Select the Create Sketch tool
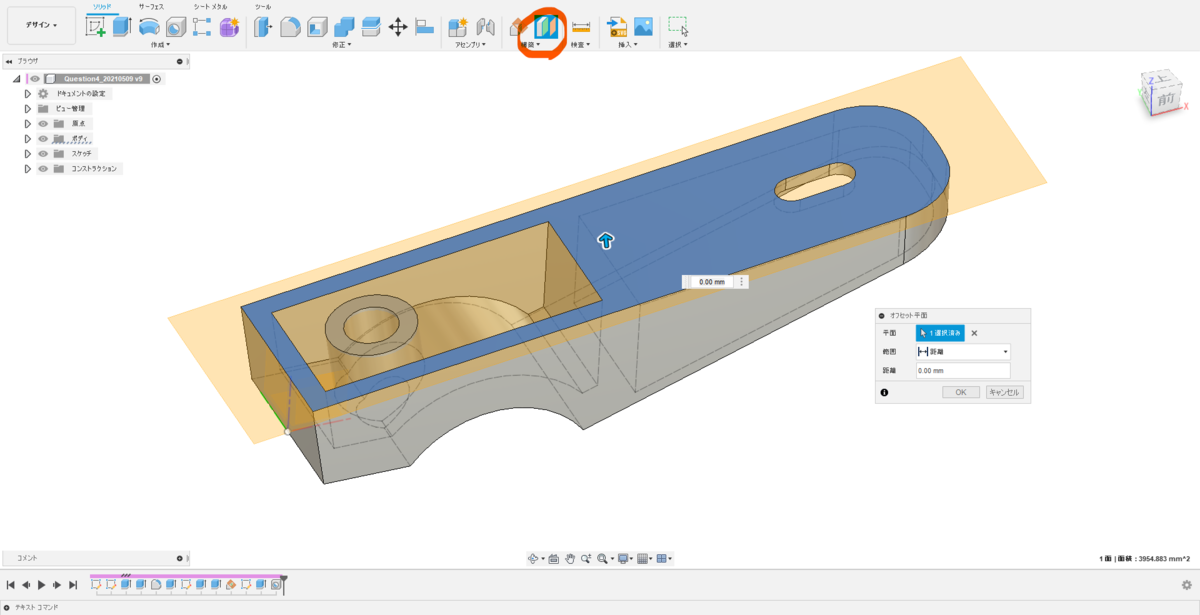The image size is (1200, 615). (x=96, y=27)
